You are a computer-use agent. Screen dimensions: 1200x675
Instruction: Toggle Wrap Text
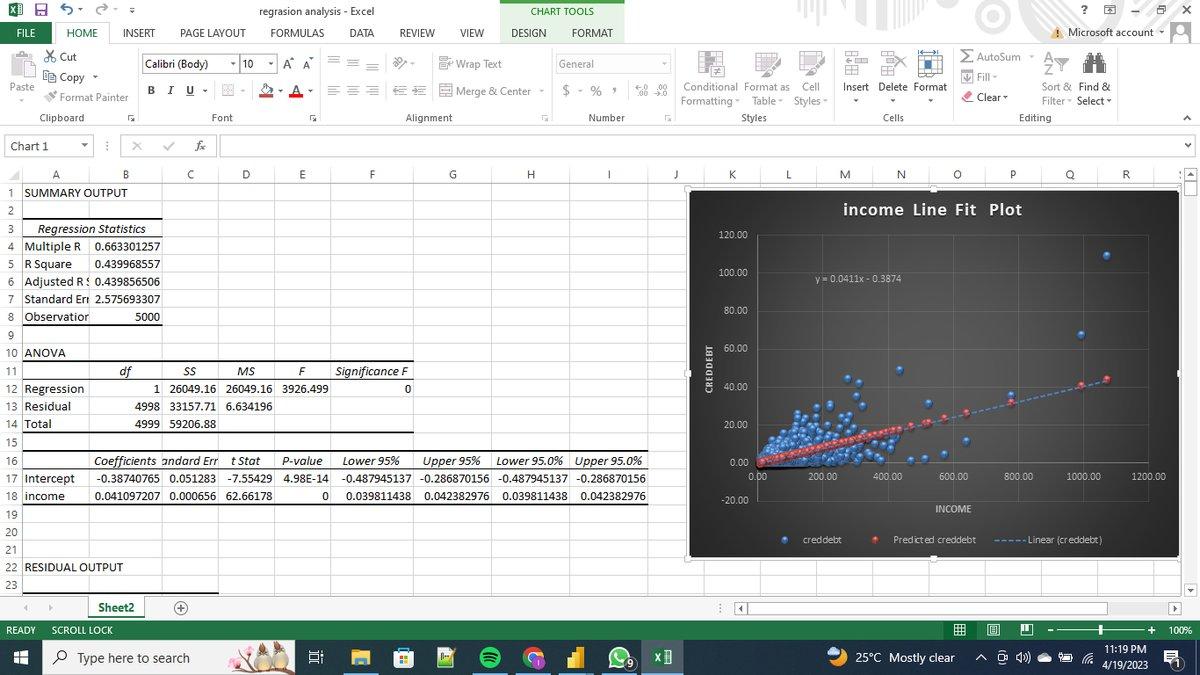point(470,64)
